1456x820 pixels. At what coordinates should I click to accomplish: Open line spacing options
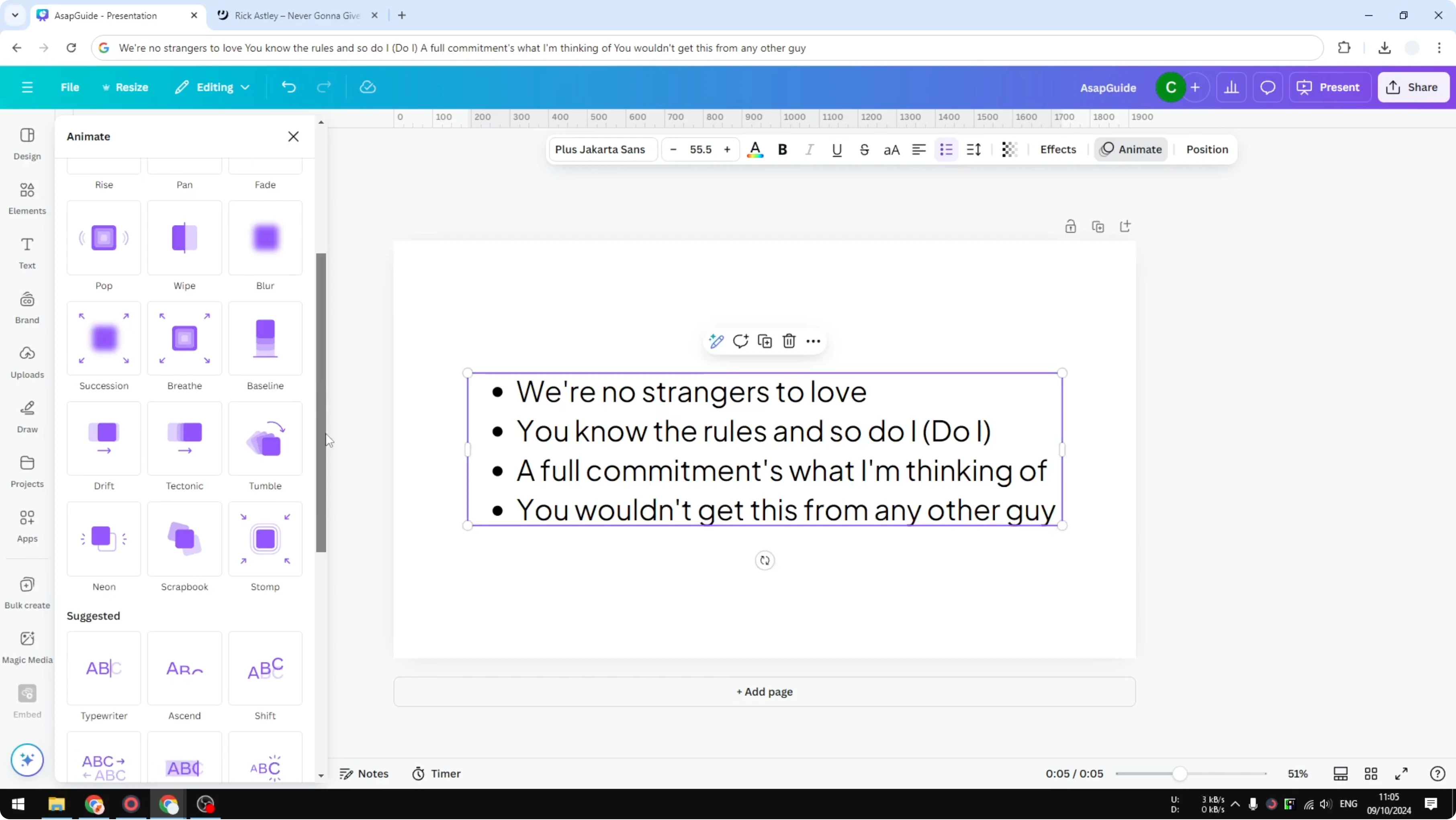[973, 150]
